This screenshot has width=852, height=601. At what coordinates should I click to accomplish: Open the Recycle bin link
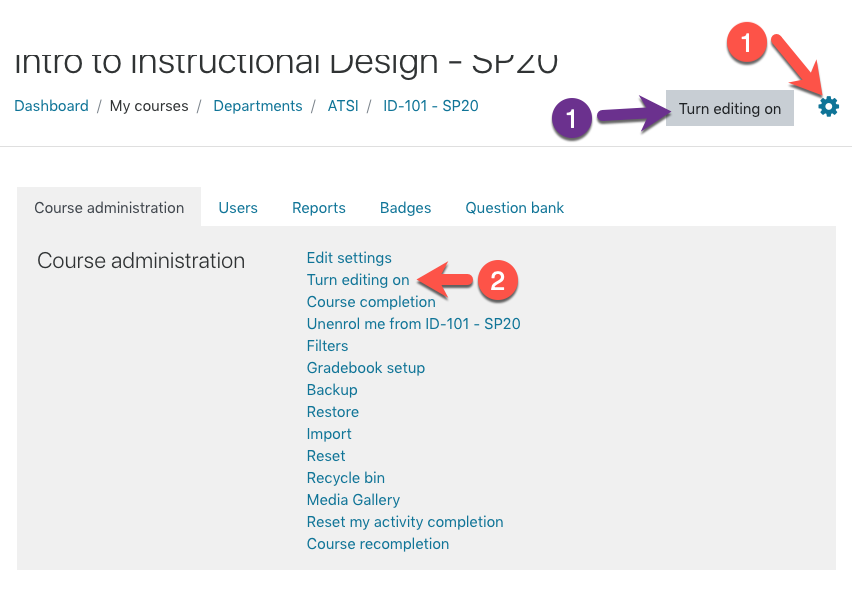click(346, 478)
